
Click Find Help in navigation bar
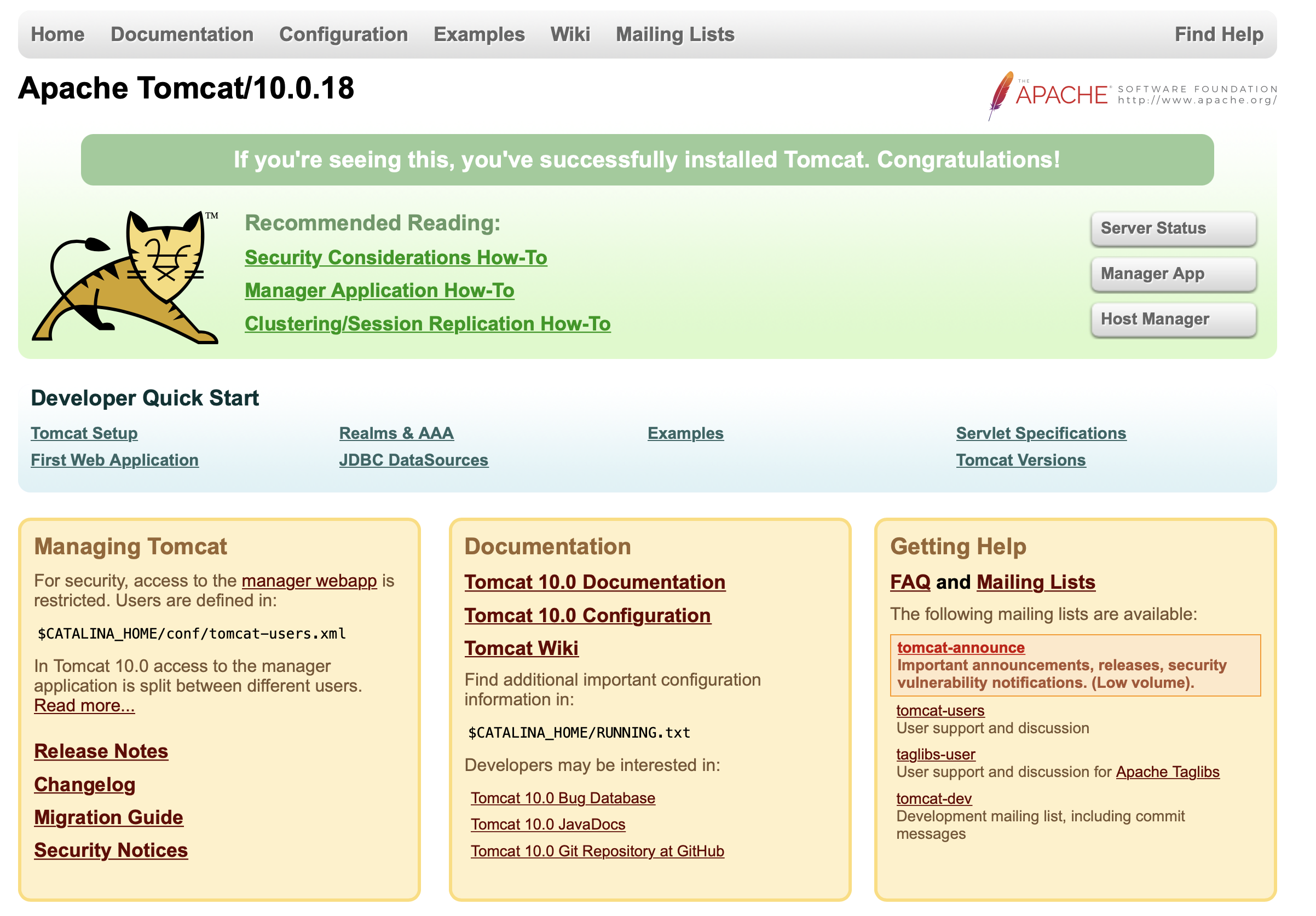click(x=1219, y=34)
